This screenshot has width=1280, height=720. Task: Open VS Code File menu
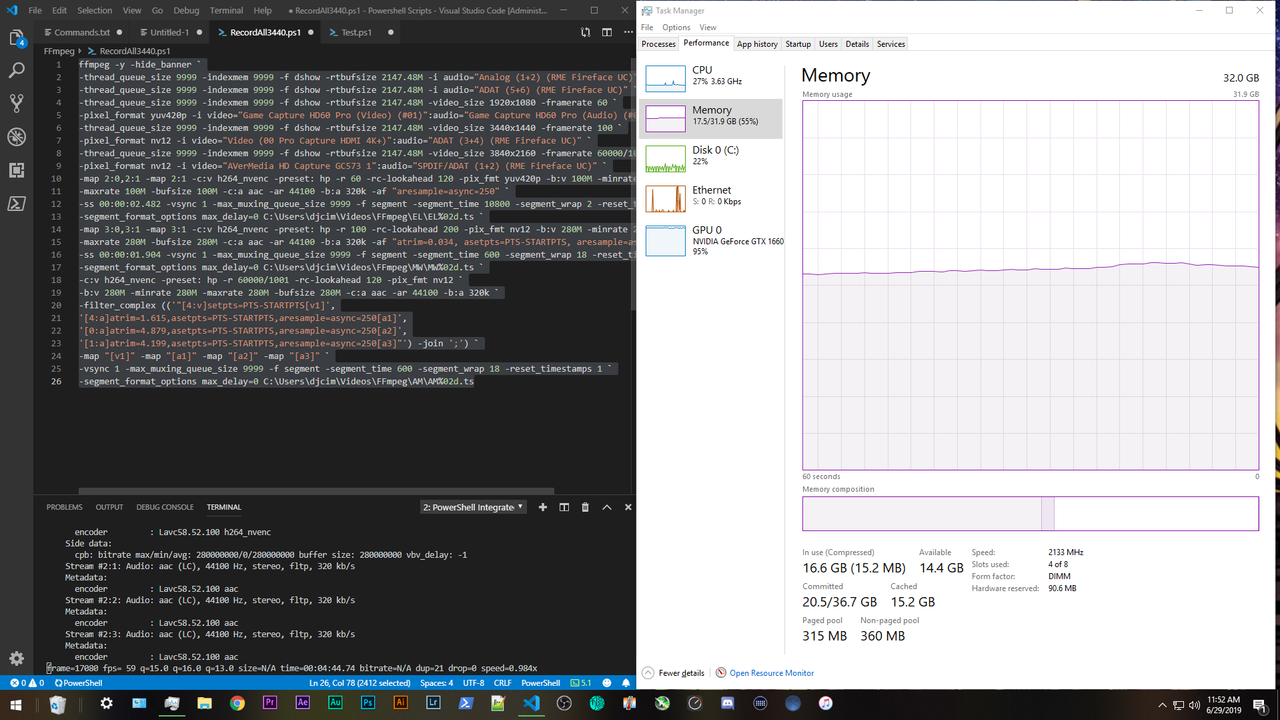35,10
